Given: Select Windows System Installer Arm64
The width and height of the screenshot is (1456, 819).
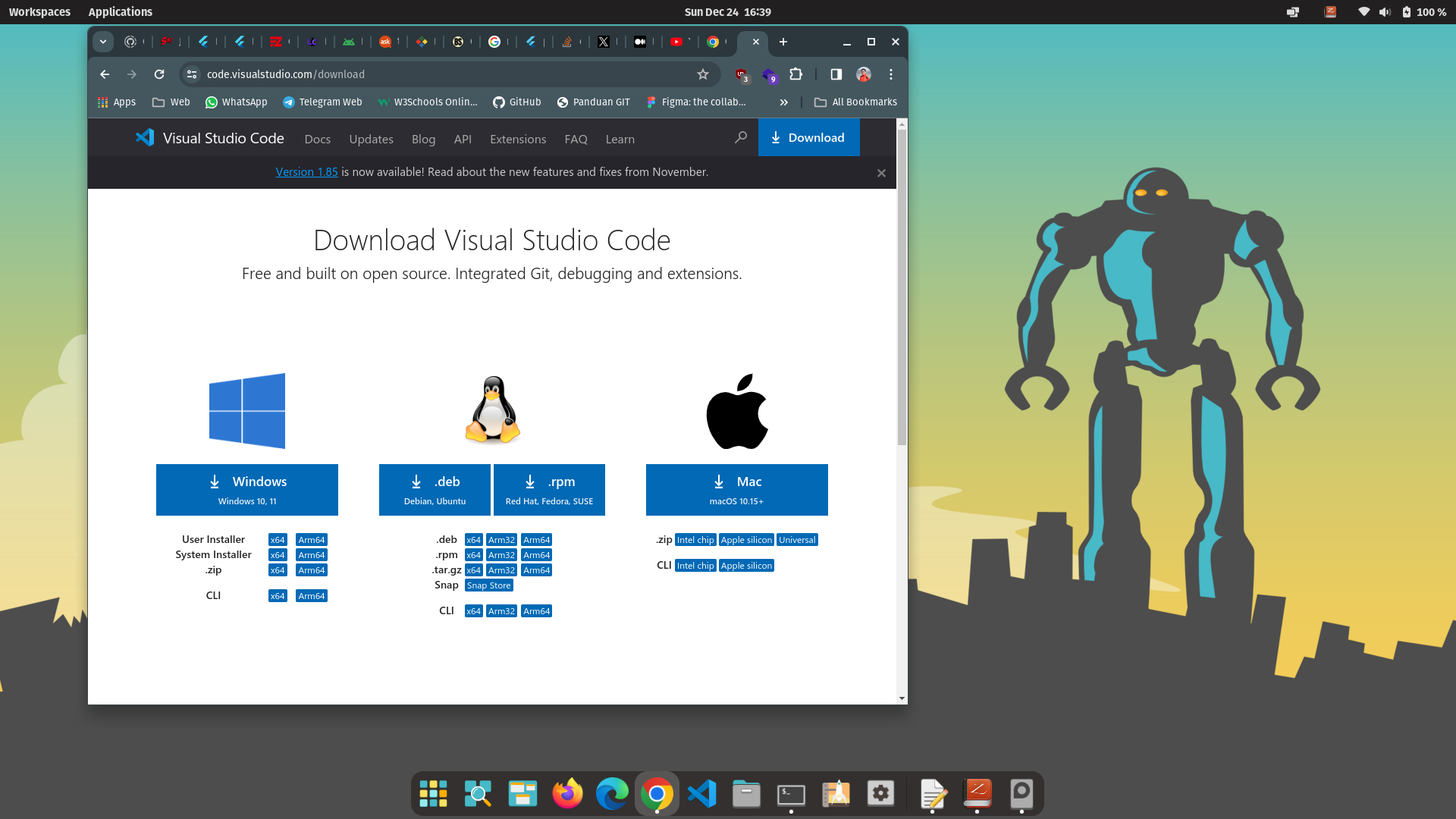Looking at the screenshot, I should [311, 555].
